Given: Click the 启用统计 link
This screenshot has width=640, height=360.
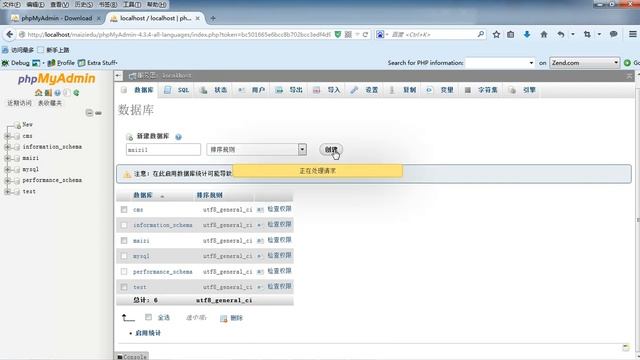Looking at the screenshot, I should coord(148,333).
